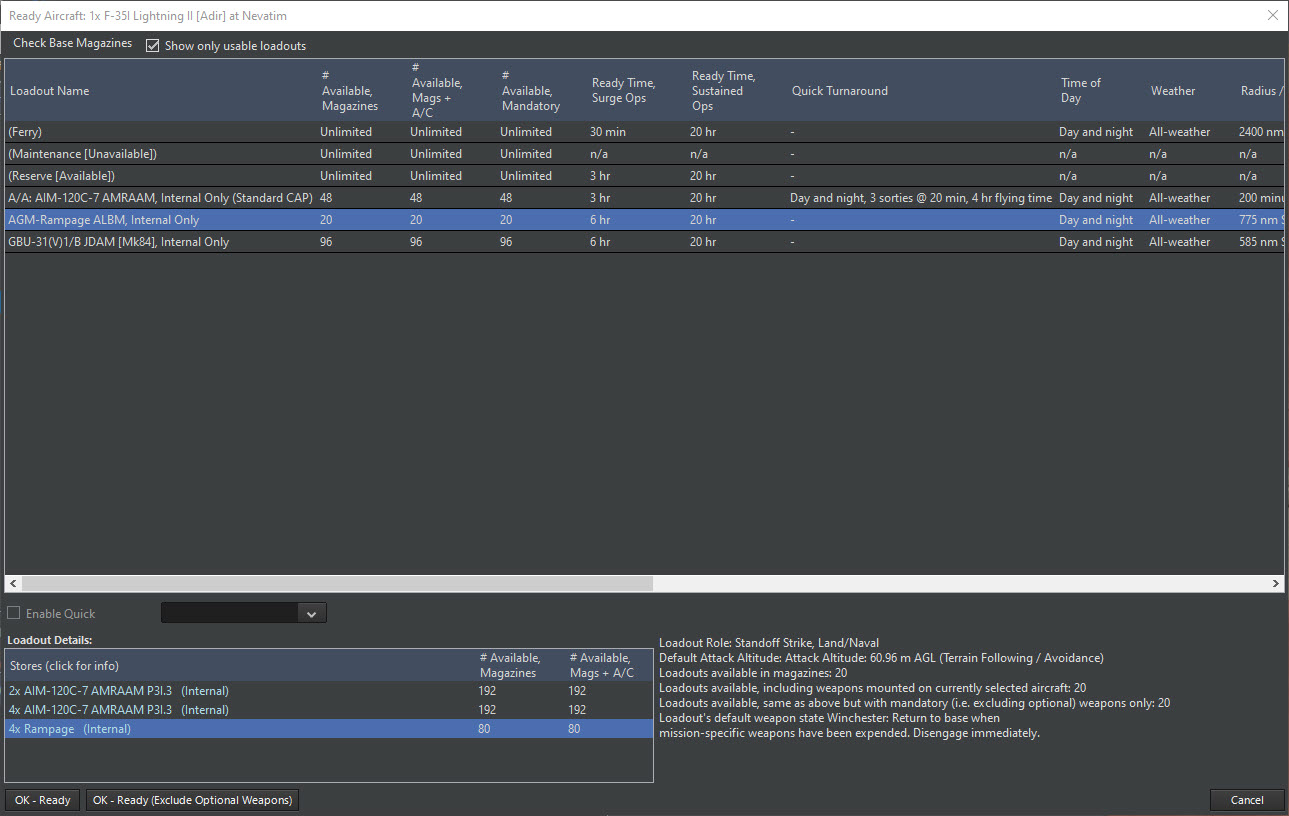
Task: Click the Weather column header
Action: pyautogui.click(x=1191, y=91)
